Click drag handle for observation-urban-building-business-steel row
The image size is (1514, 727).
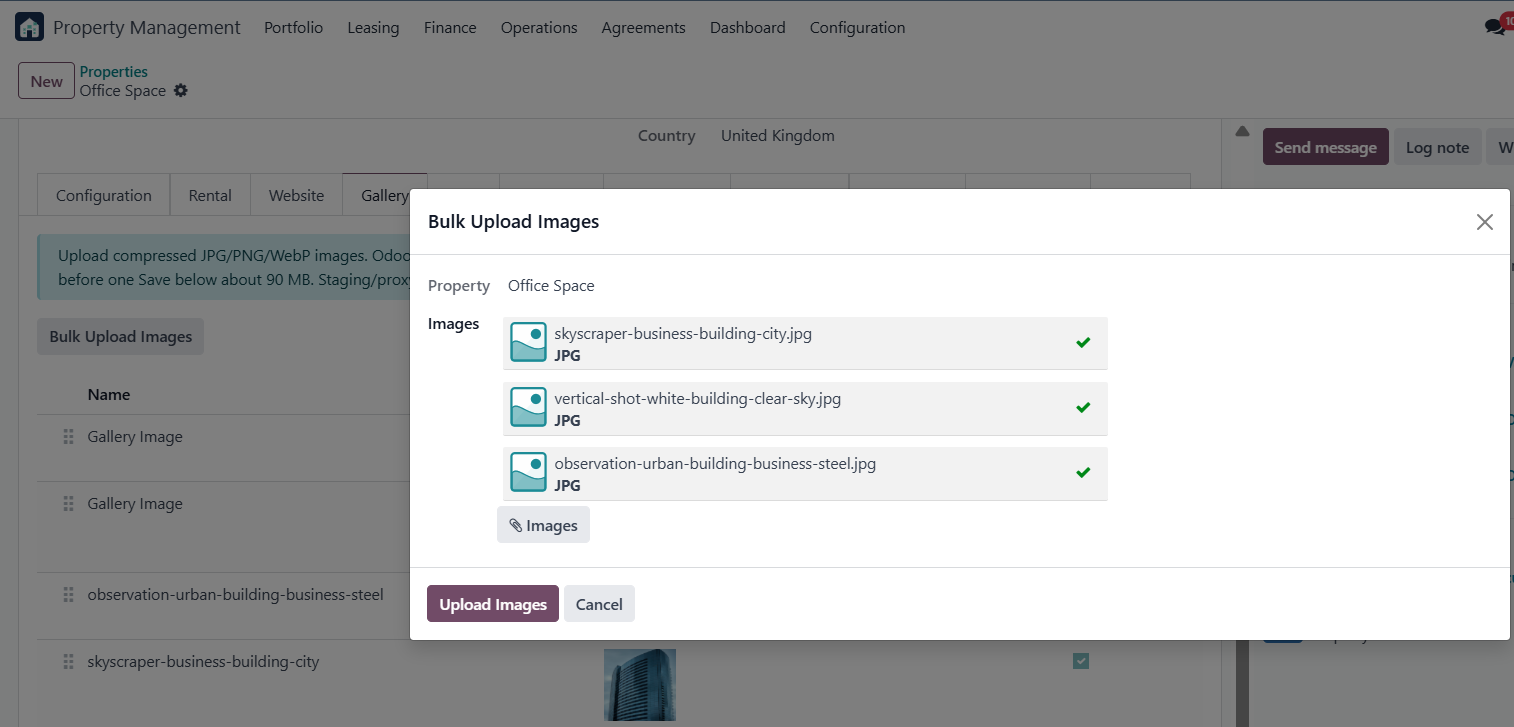click(x=69, y=595)
